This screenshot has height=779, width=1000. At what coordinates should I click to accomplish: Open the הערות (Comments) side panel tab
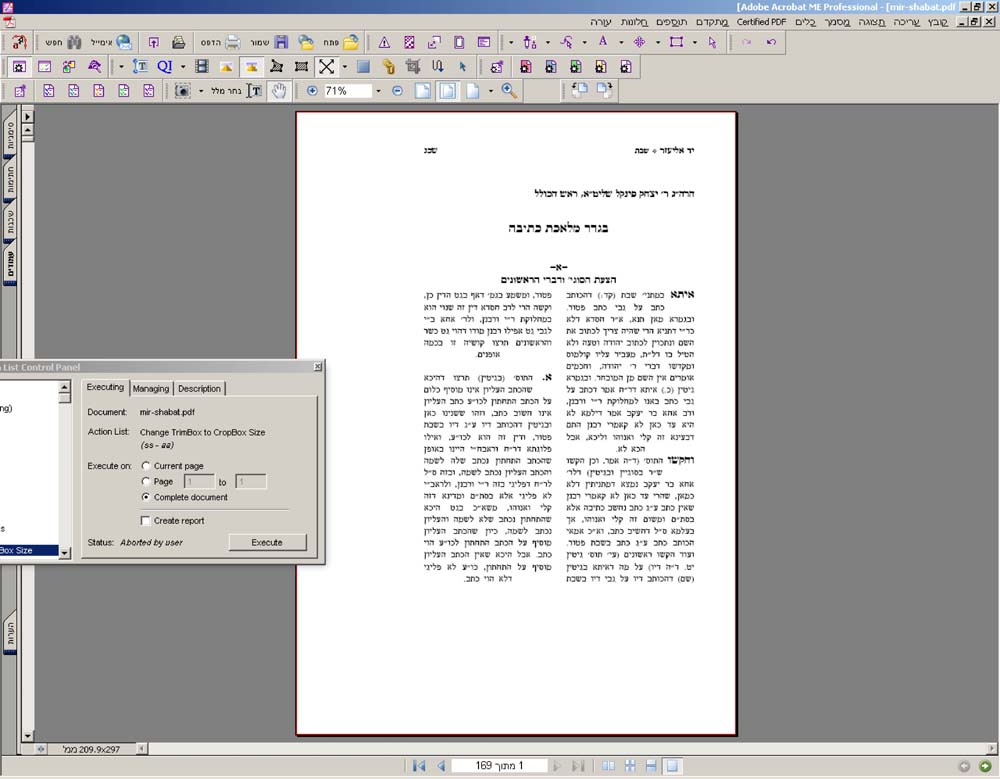(10, 634)
